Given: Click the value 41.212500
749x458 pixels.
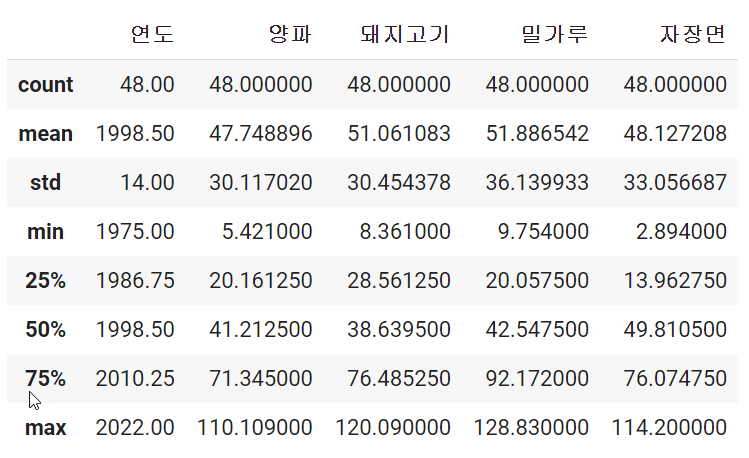Looking at the screenshot, I should coord(261,330).
